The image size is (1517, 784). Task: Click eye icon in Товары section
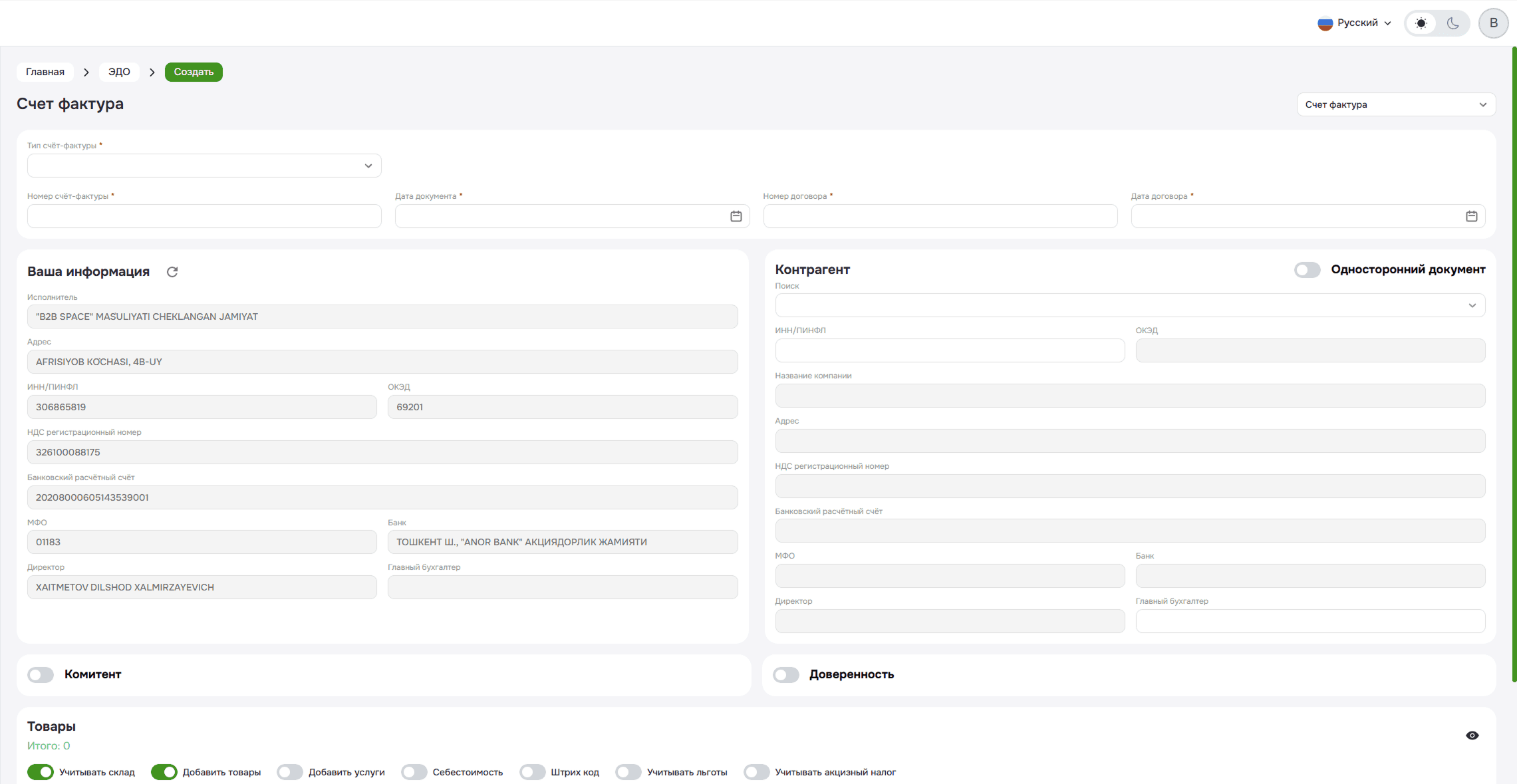click(1472, 735)
